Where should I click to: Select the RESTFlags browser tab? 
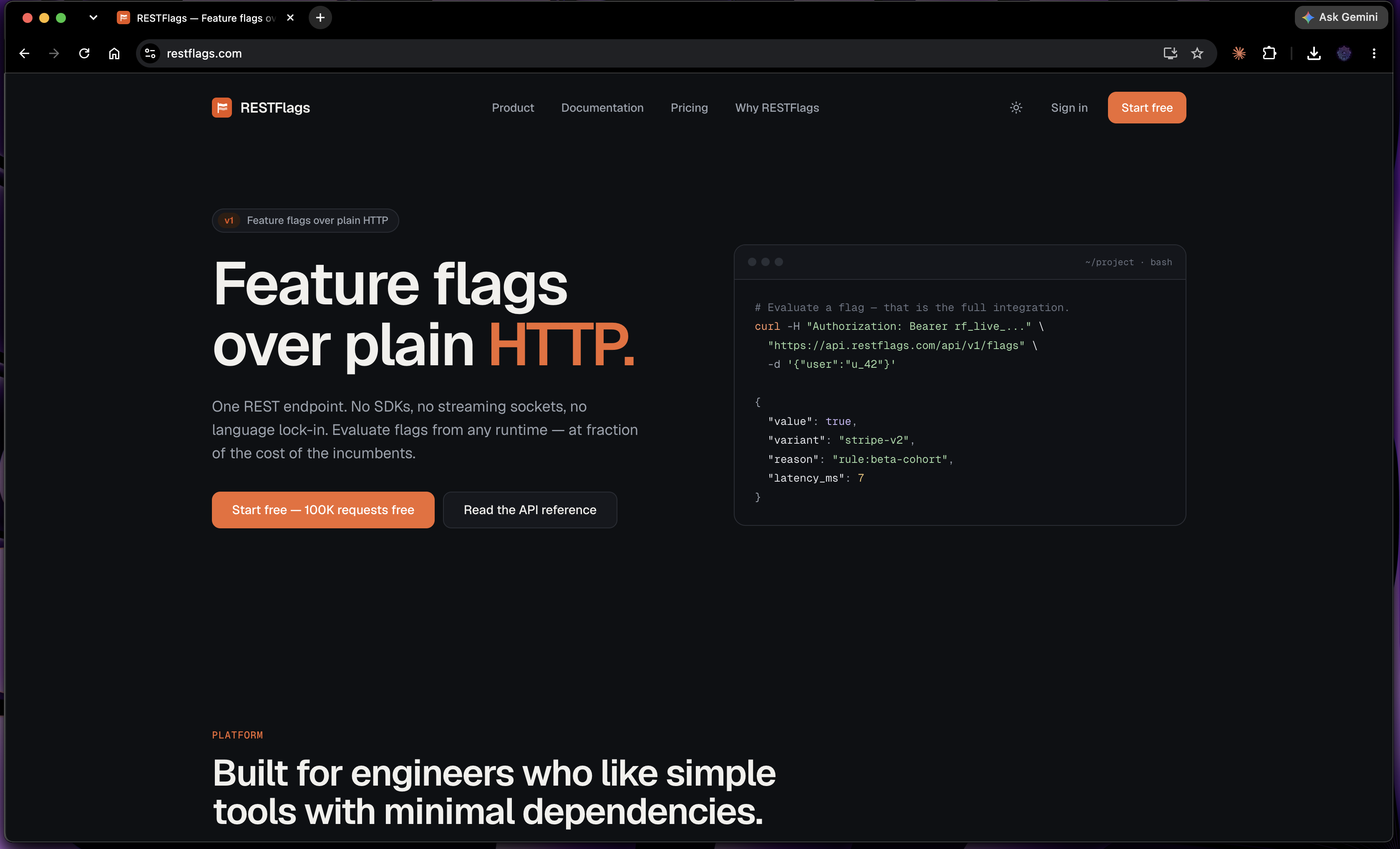coord(206,18)
